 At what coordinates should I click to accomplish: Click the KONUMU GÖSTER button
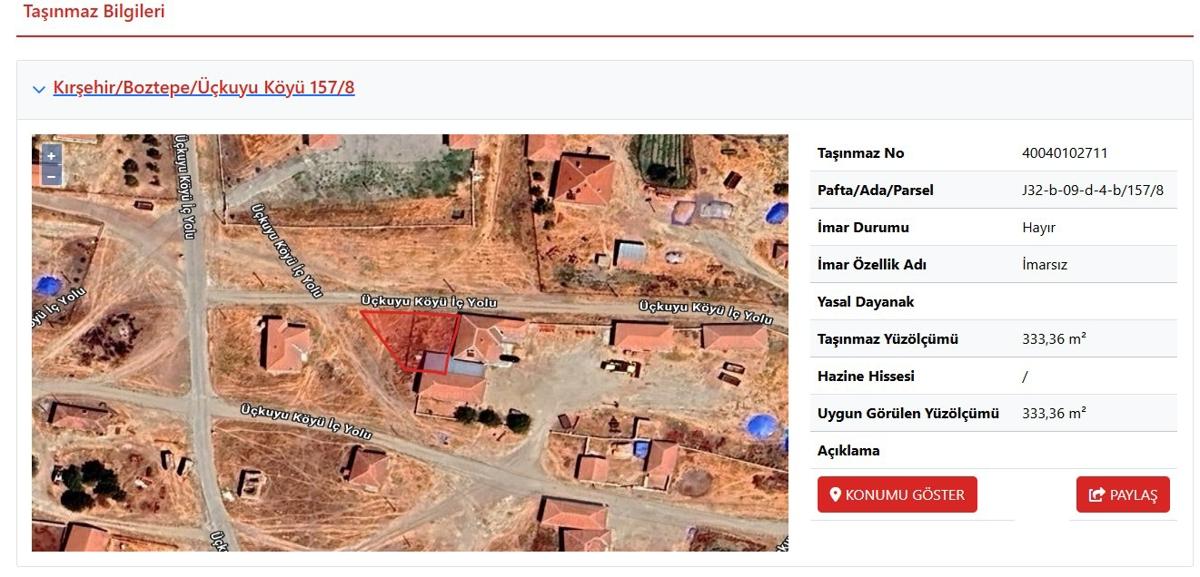click(x=897, y=494)
